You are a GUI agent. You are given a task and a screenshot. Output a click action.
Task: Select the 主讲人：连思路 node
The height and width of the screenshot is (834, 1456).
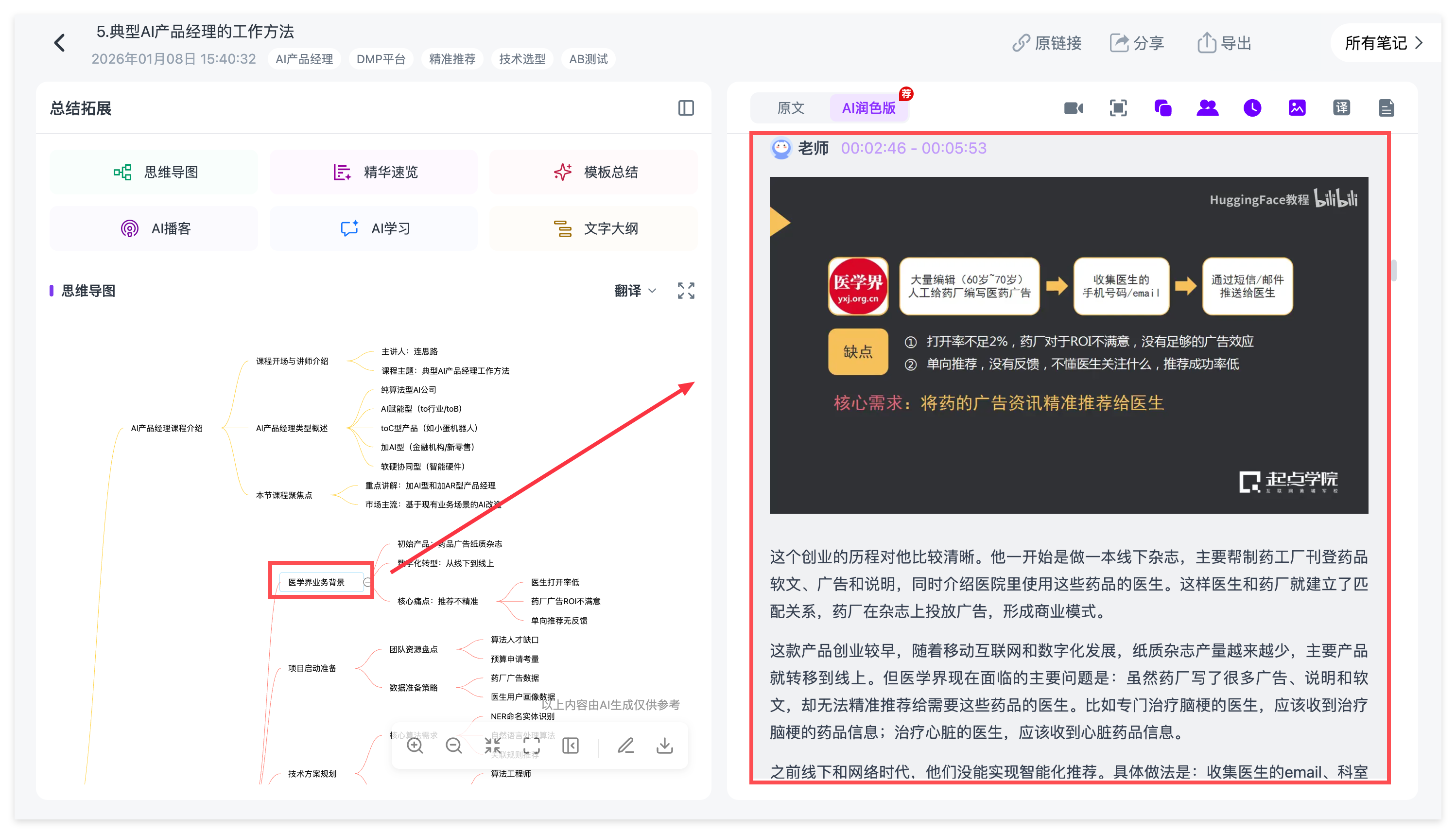410,351
